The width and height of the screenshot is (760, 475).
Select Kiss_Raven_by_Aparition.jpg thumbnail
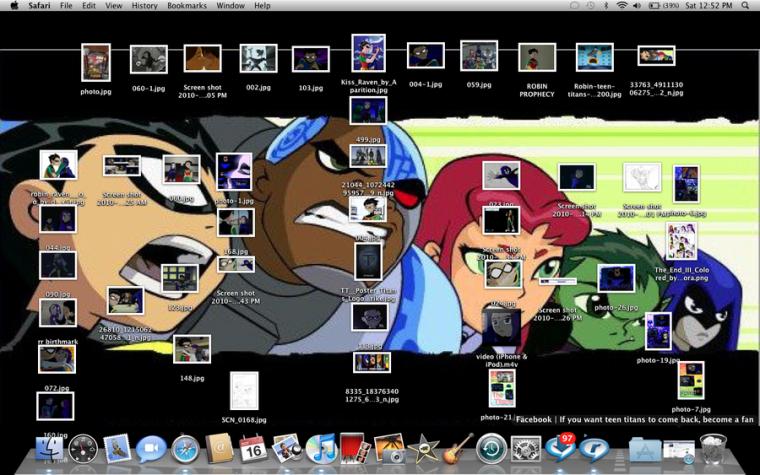[x=368, y=53]
